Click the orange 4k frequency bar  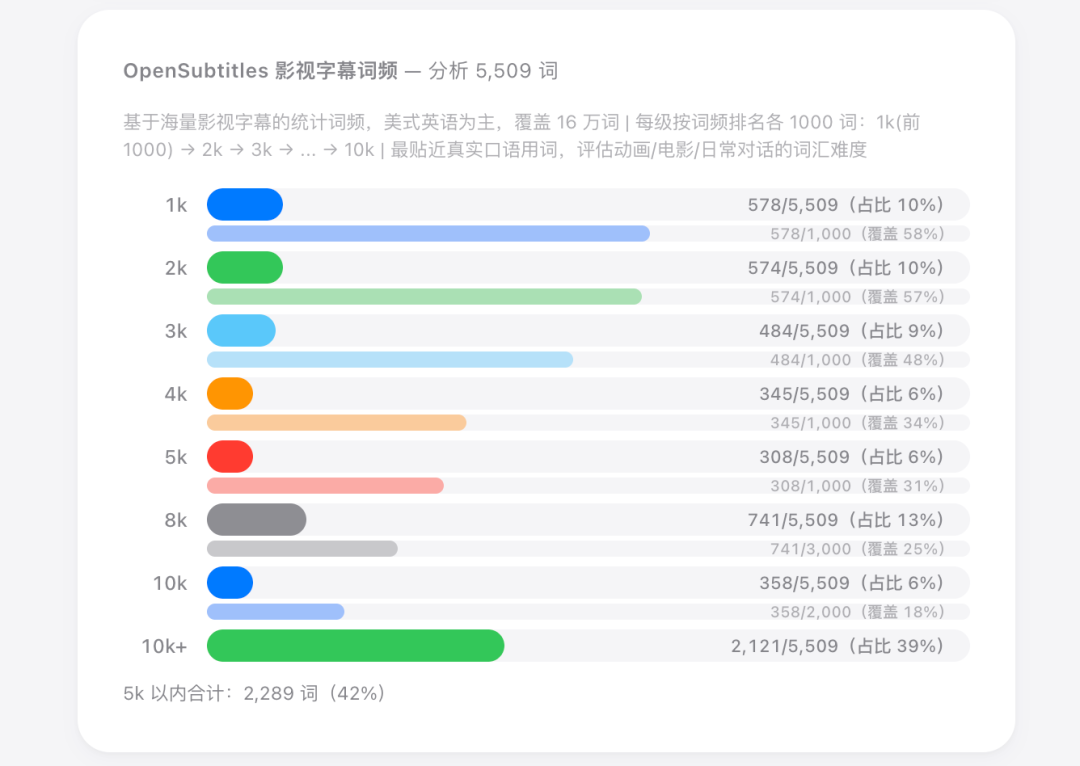pos(230,393)
